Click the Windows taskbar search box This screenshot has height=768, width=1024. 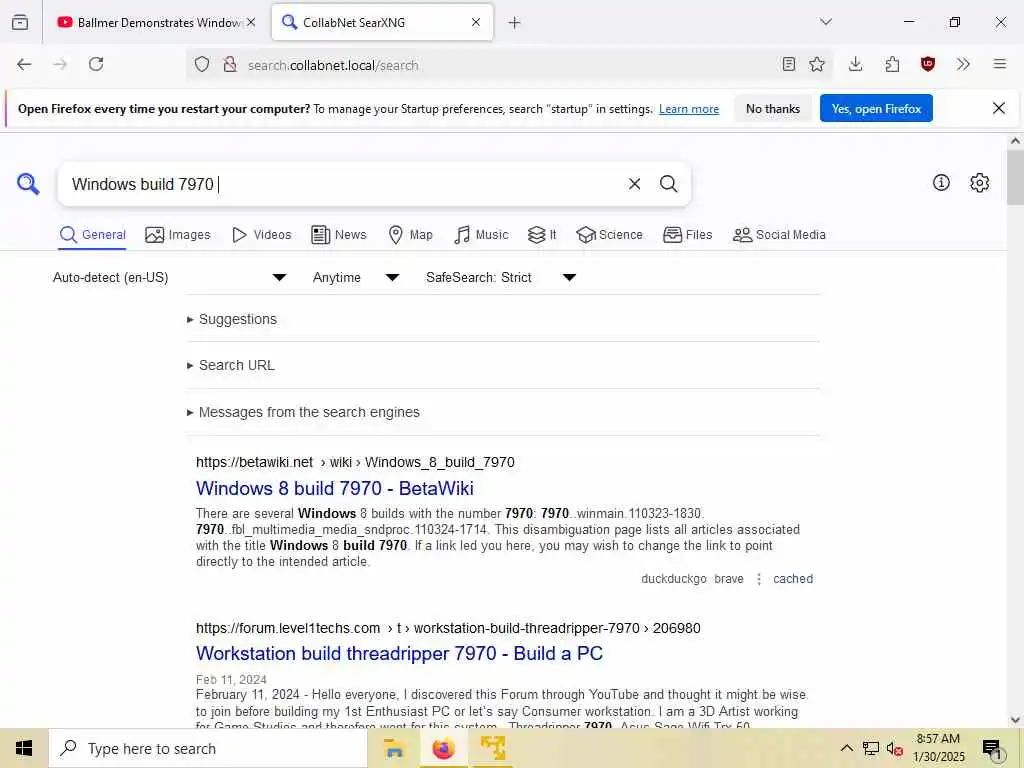click(x=208, y=748)
